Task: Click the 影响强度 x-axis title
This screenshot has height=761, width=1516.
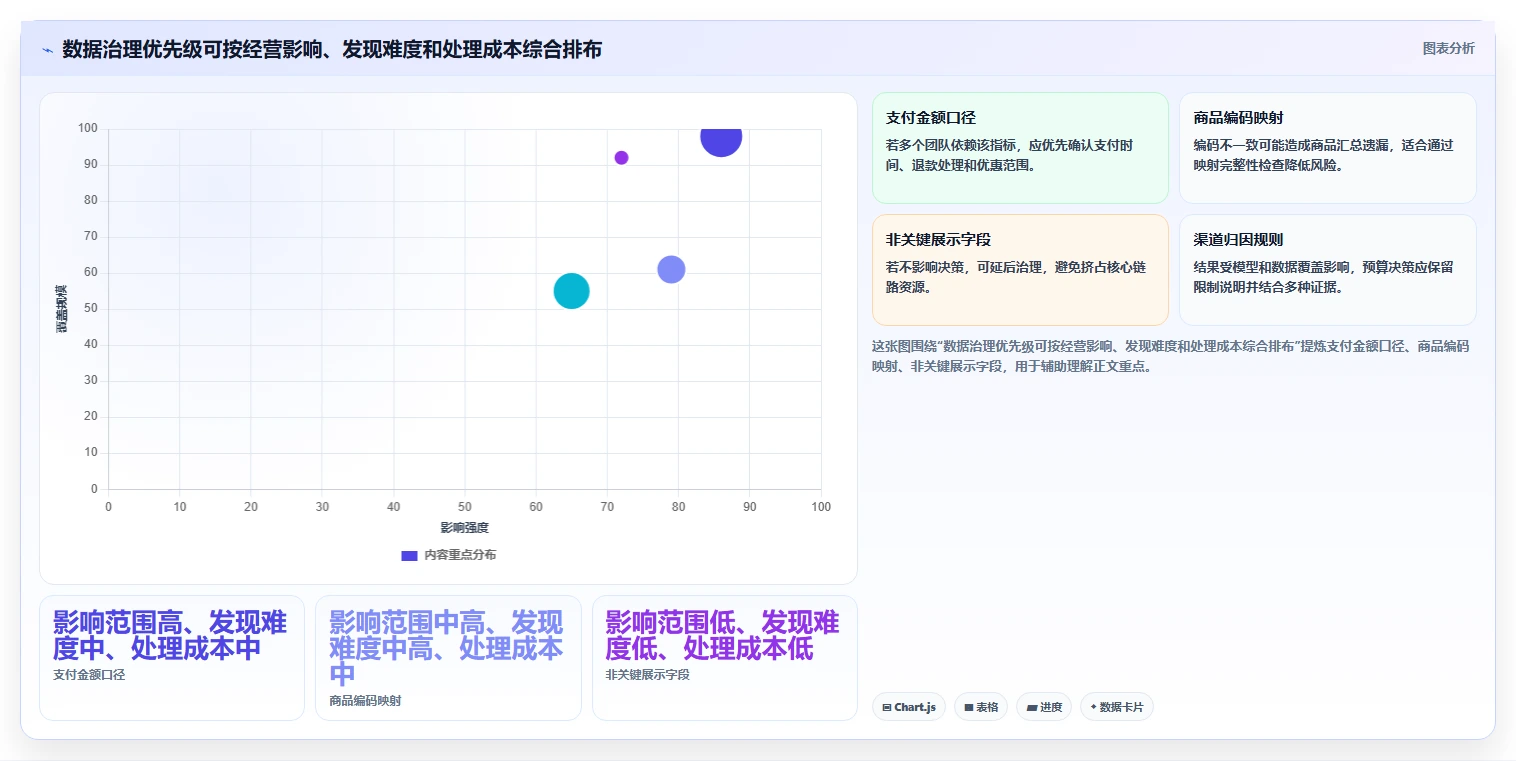Action: [464, 528]
